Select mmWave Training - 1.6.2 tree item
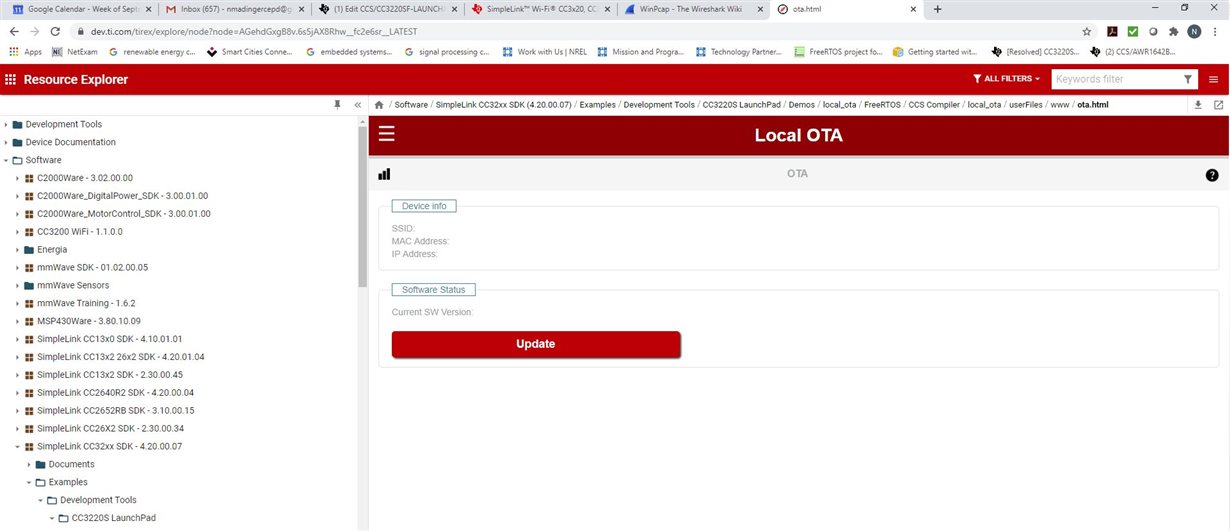The width and height of the screenshot is (1230, 531). 86,303
